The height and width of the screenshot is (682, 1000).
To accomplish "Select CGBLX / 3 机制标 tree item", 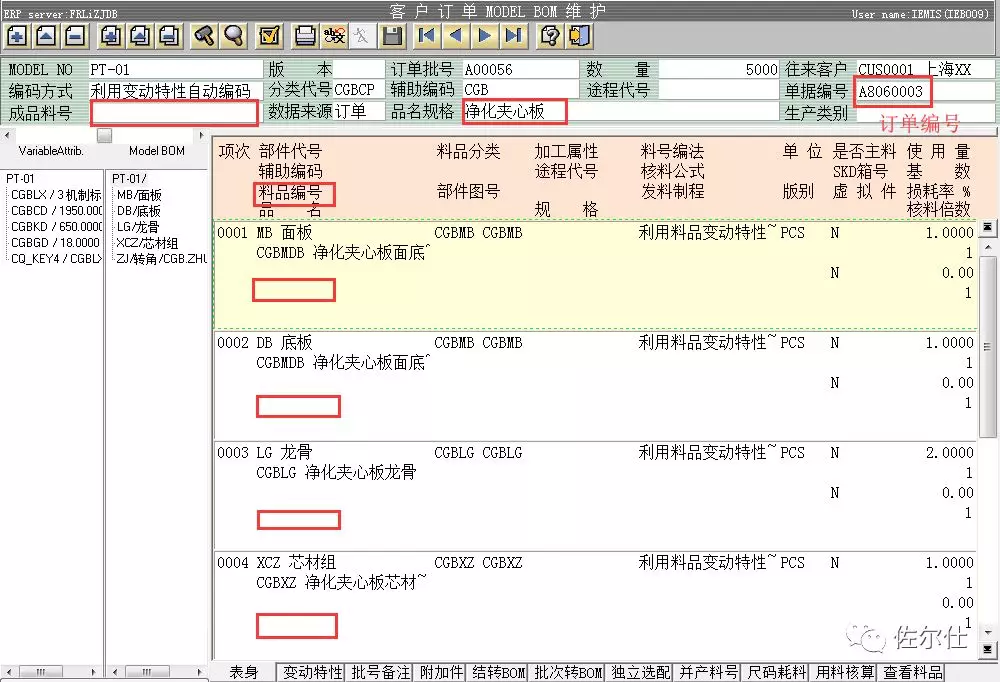I will pyautogui.click(x=56, y=195).
